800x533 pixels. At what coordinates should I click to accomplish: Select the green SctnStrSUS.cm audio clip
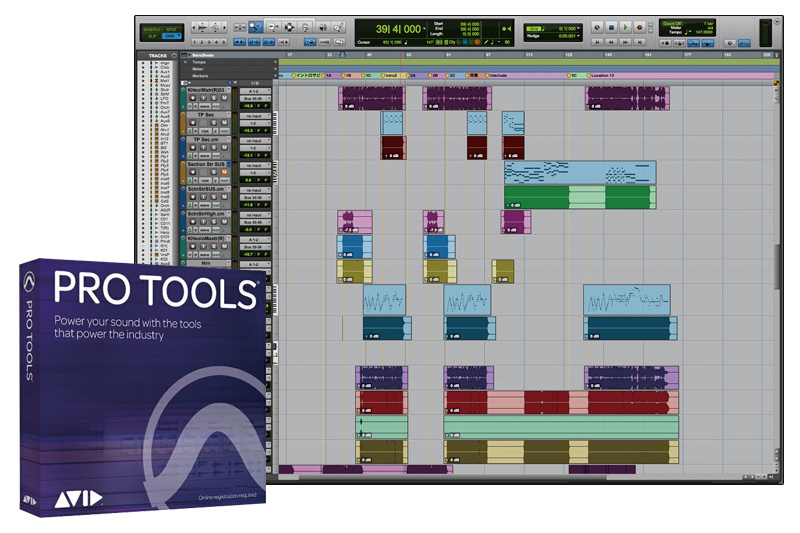(x=580, y=197)
